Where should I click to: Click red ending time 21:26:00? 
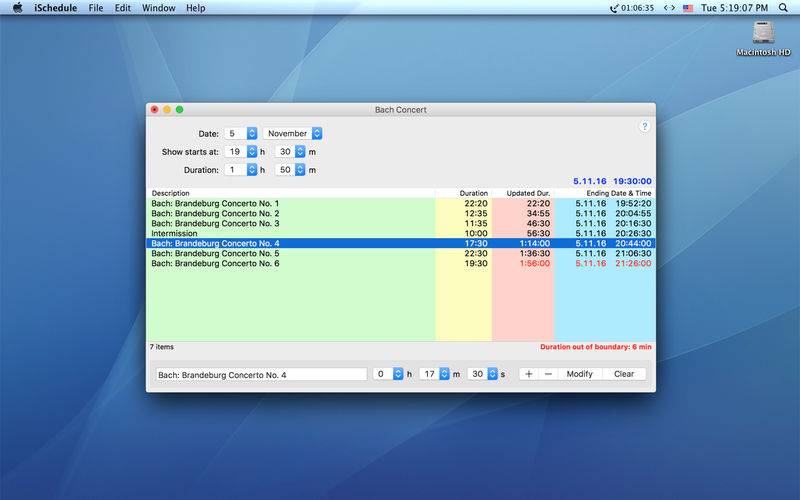point(633,263)
